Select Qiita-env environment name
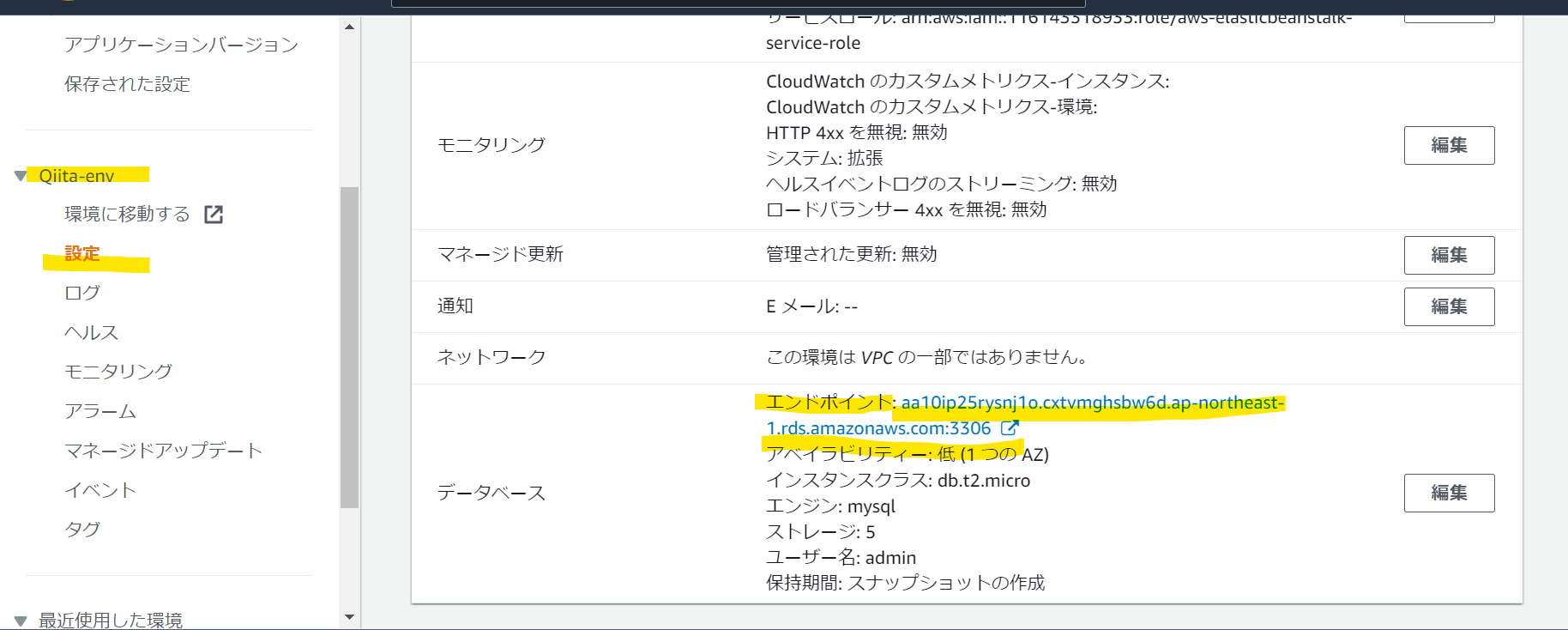This screenshot has height=630, width=1568. (x=76, y=175)
